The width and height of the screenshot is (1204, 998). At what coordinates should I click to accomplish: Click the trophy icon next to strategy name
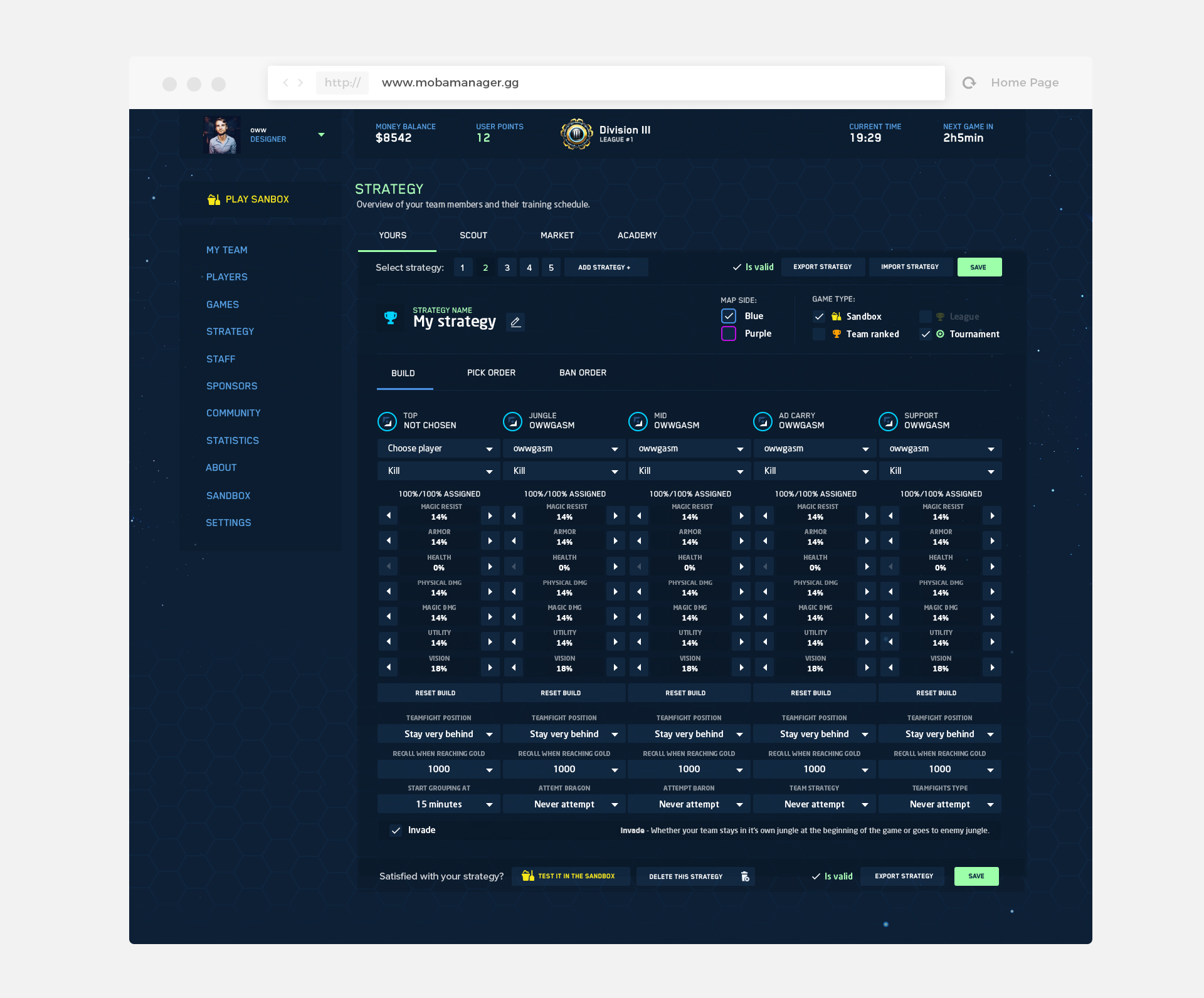tap(391, 318)
